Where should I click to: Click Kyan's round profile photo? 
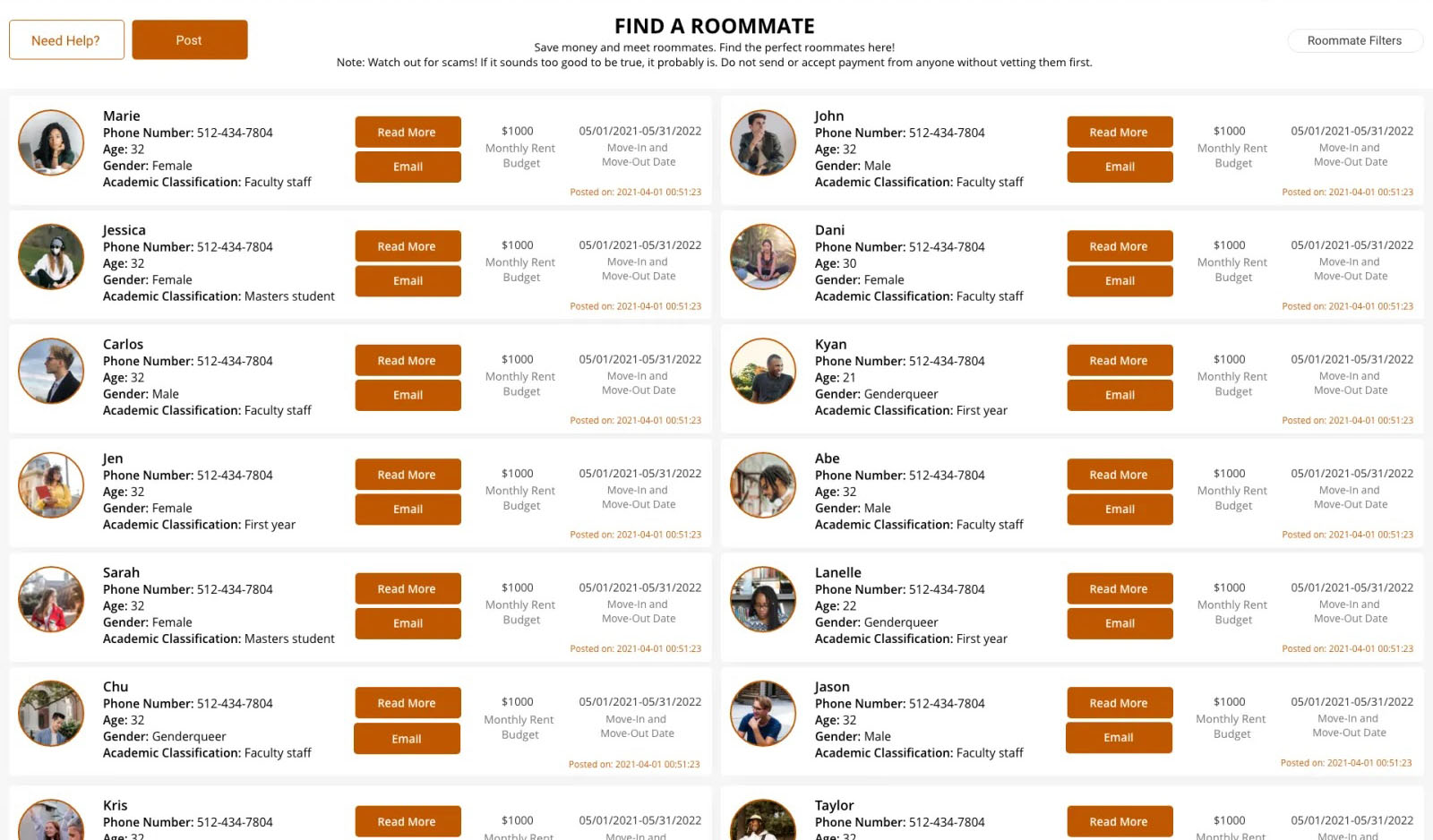[x=763, y=371]
